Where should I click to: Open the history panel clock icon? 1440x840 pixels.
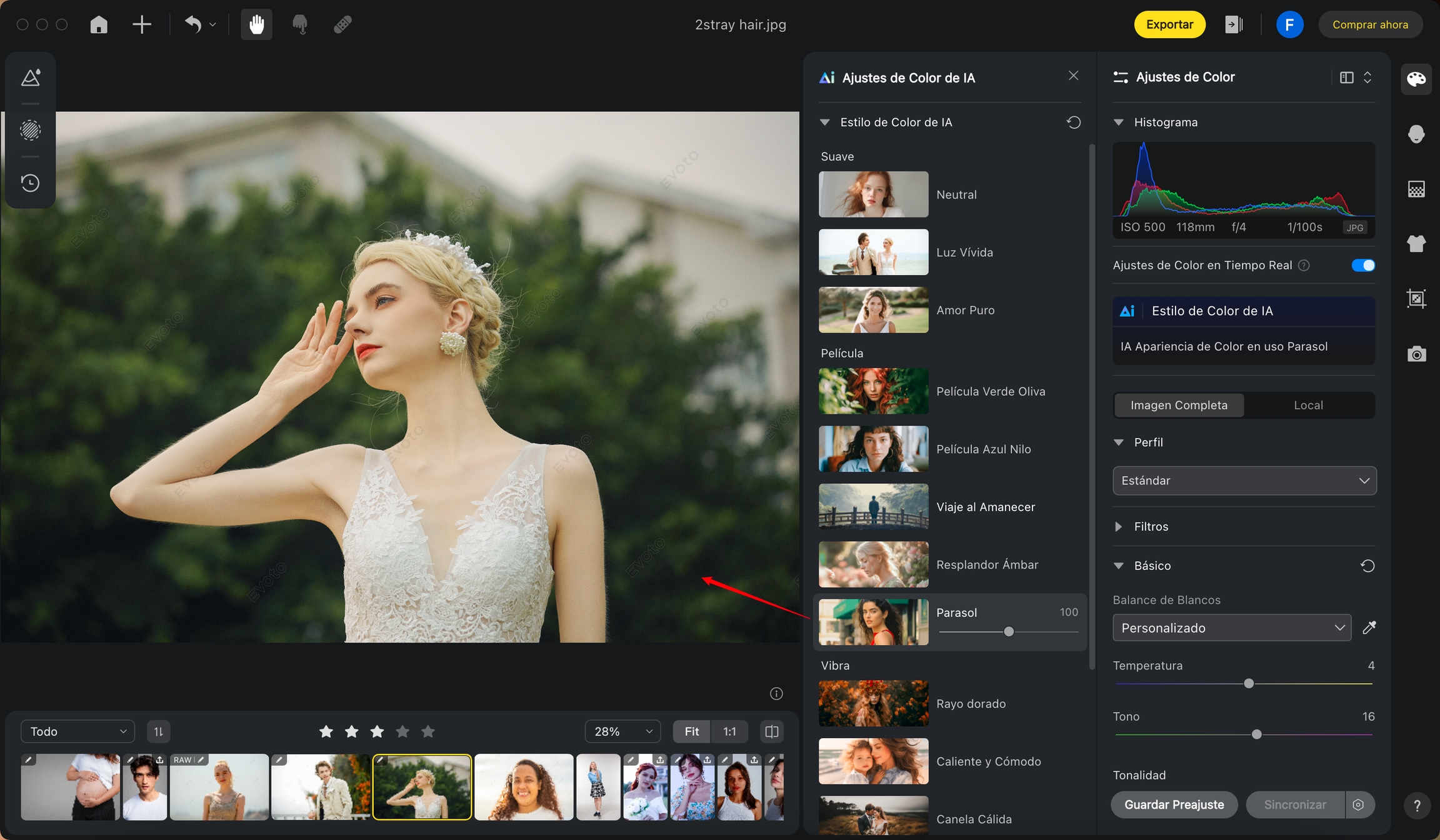tap(30, 183)
